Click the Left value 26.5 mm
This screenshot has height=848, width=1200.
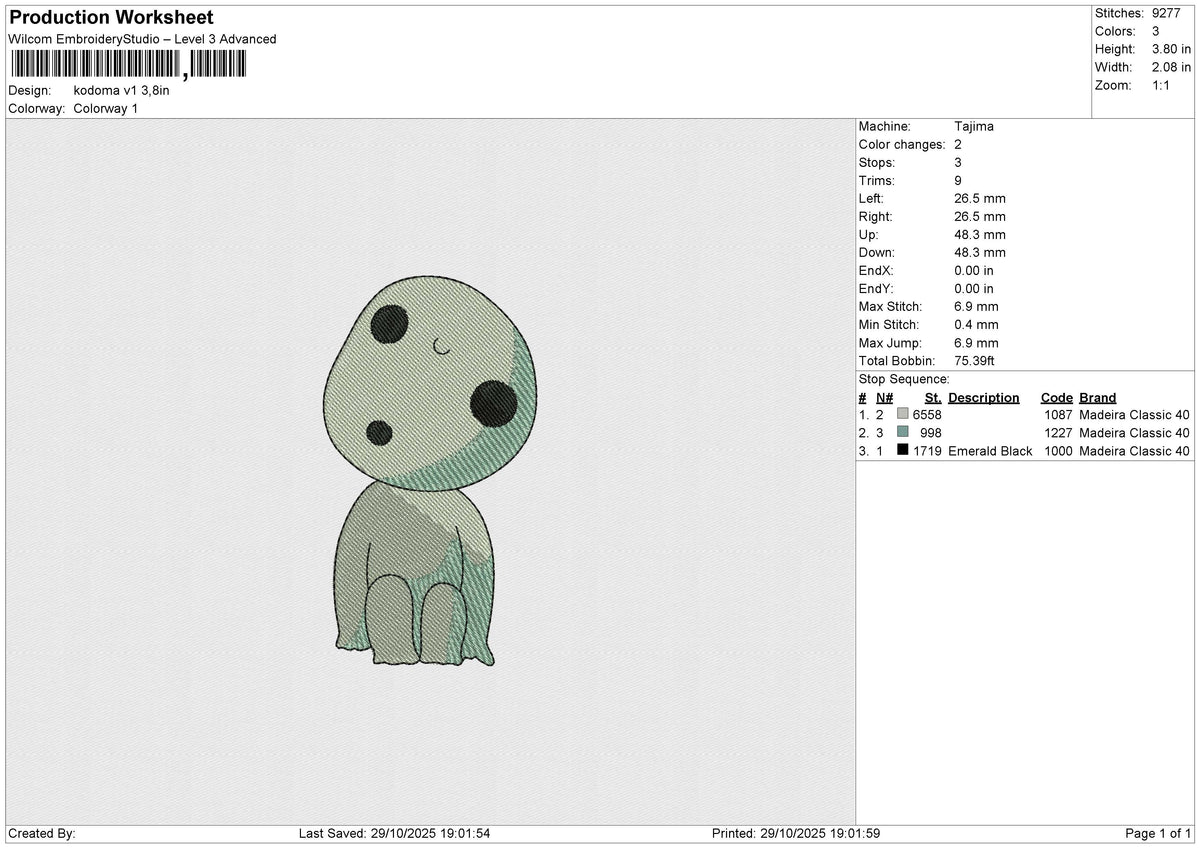[980, 198]
